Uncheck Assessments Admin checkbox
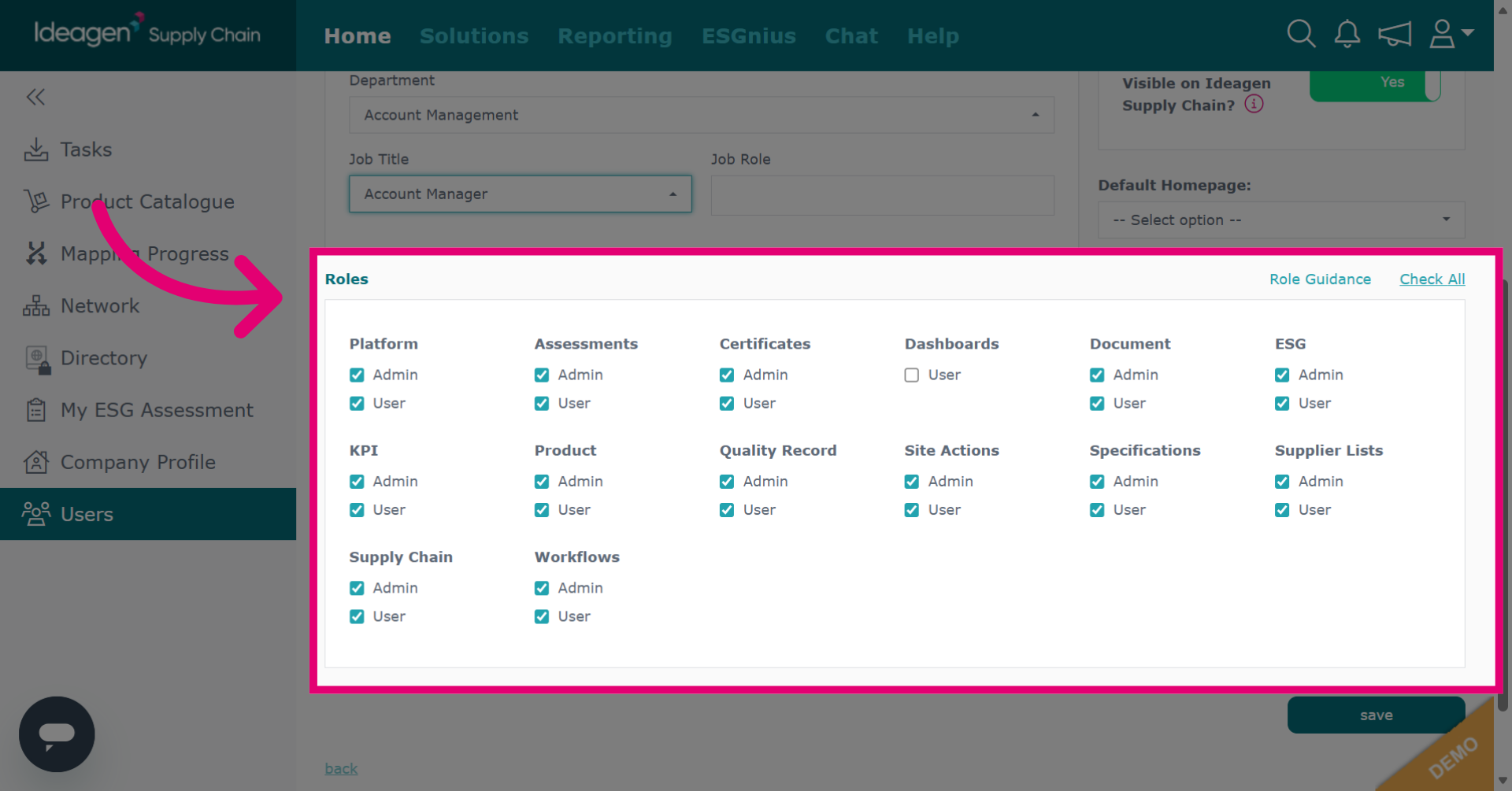The height and width of the screenshot is (791, 1512). 542,375
